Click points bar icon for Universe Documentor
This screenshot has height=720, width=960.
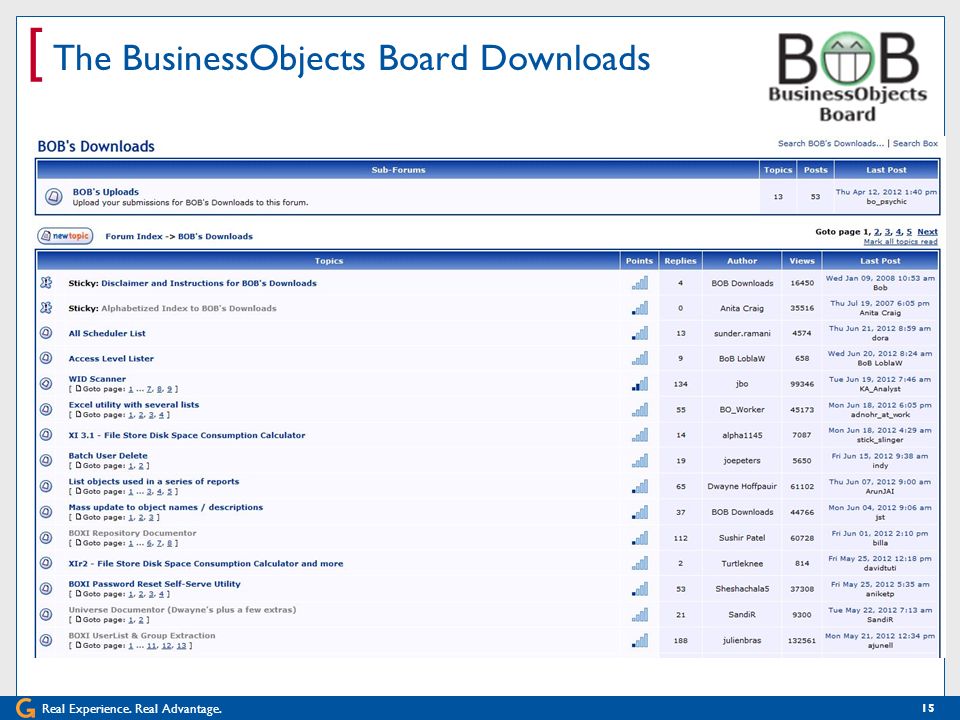pos(640,614)
